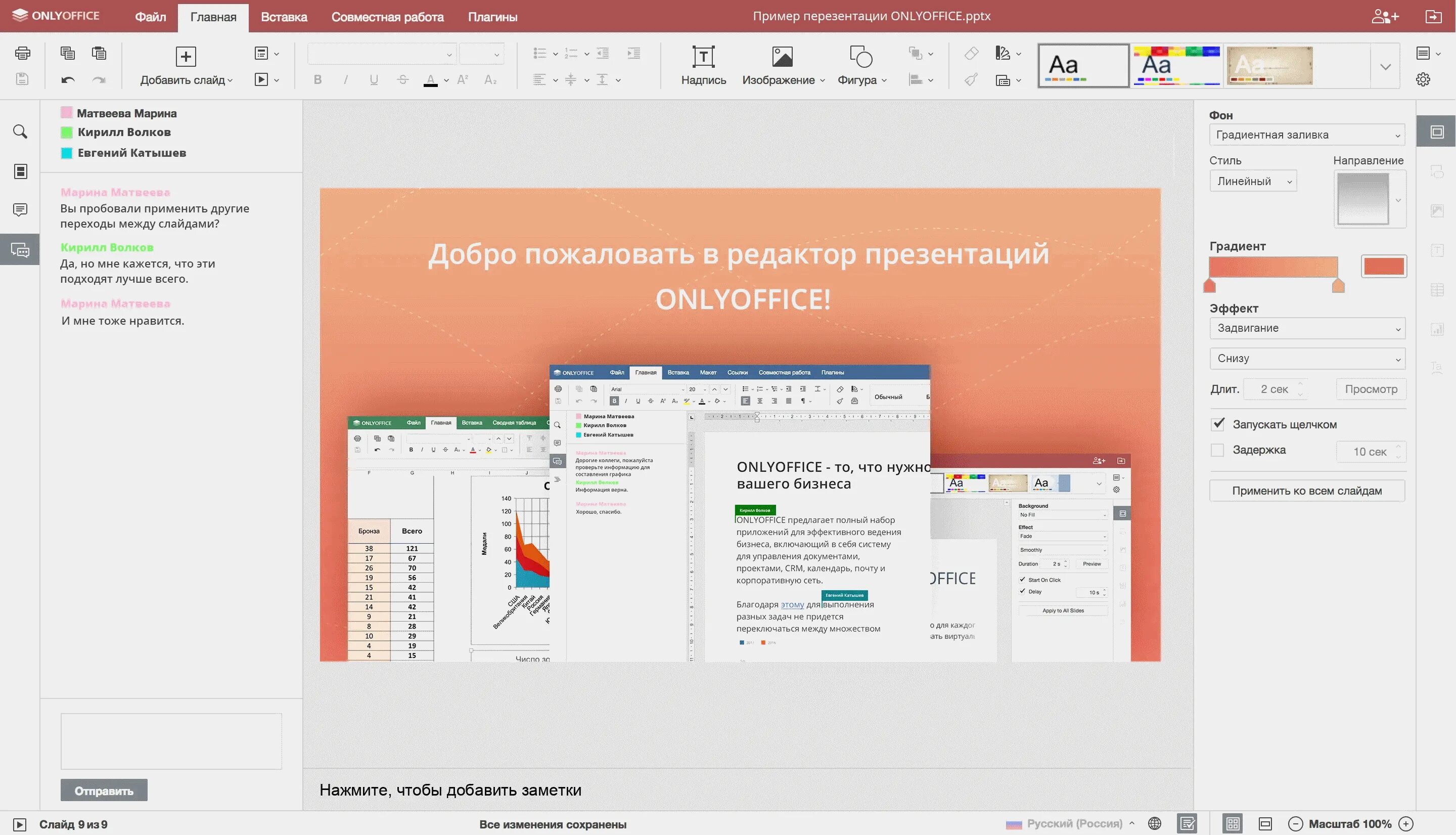Open the Search panel from left sidebar
The image size is (1456, 835).
pyautogui.click(x=20, y=132)
